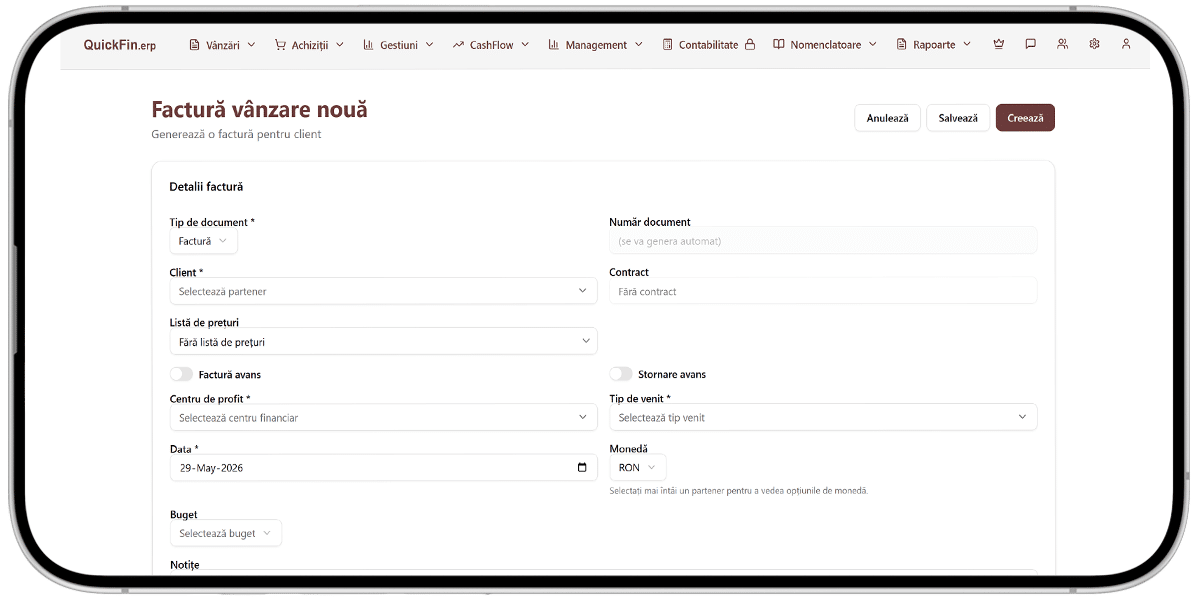Open the Contabilitate menu
This screenshot has height=600, width=1200.
point(708,45)
